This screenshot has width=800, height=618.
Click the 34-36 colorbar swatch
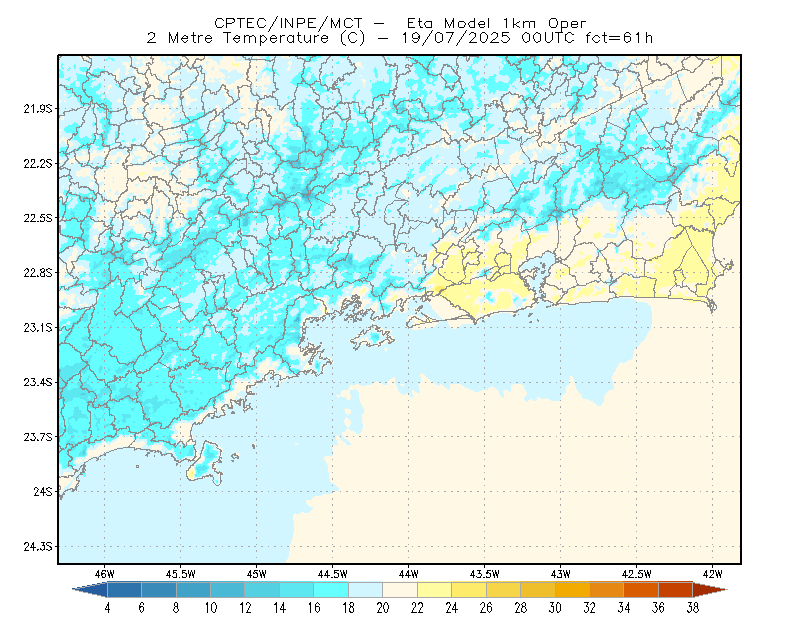pos(641,590)
